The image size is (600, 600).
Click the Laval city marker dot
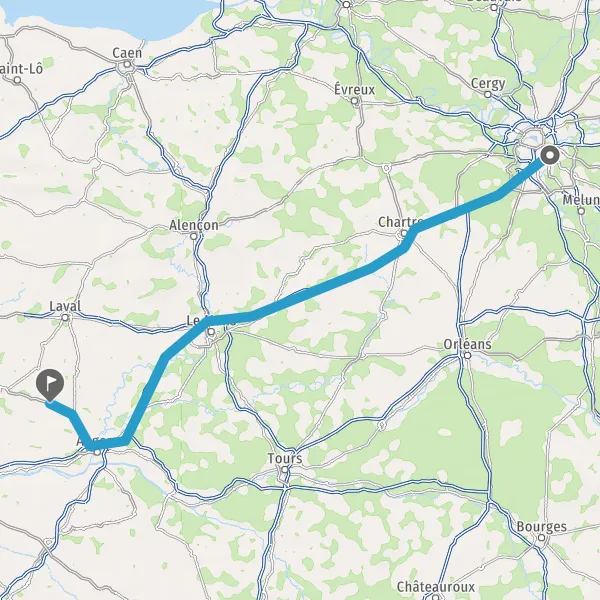(x=65, y=317)
